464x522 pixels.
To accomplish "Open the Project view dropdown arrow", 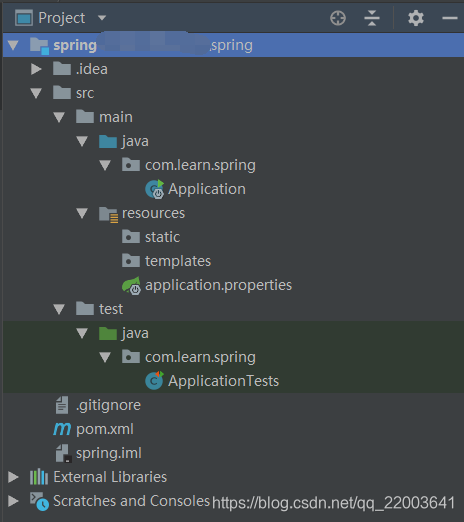I will [102, 18].
